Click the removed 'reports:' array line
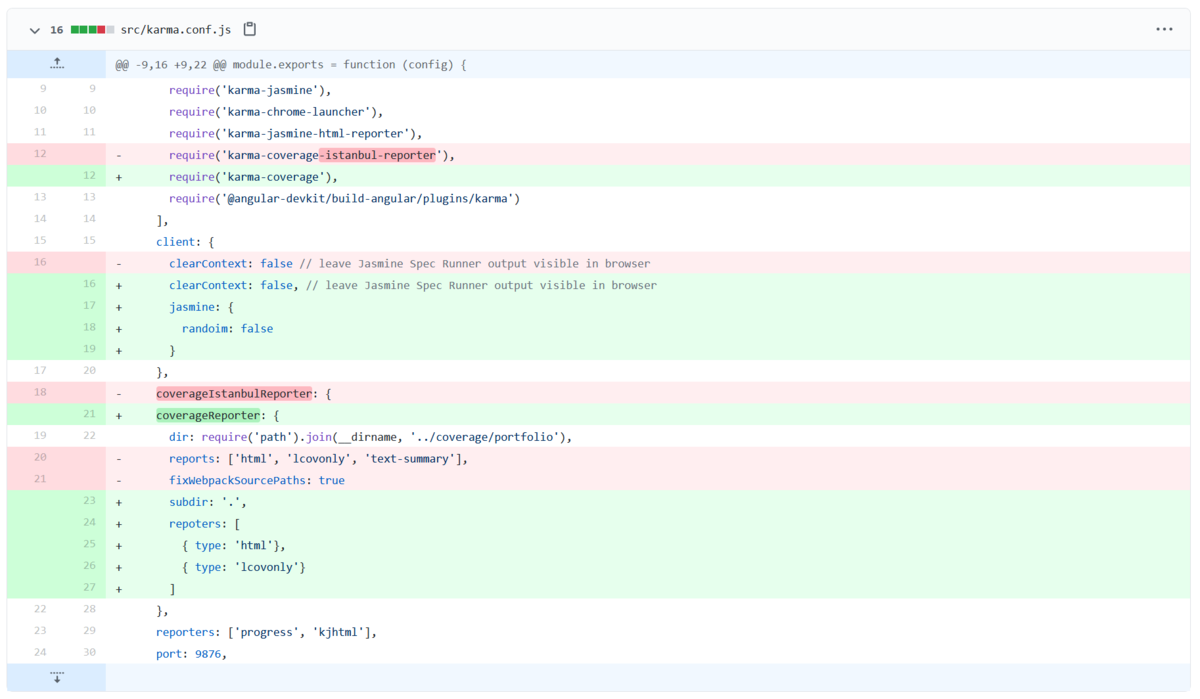Screen dimensions: 1200x699 pyautogui.click(x=648, y=459)
